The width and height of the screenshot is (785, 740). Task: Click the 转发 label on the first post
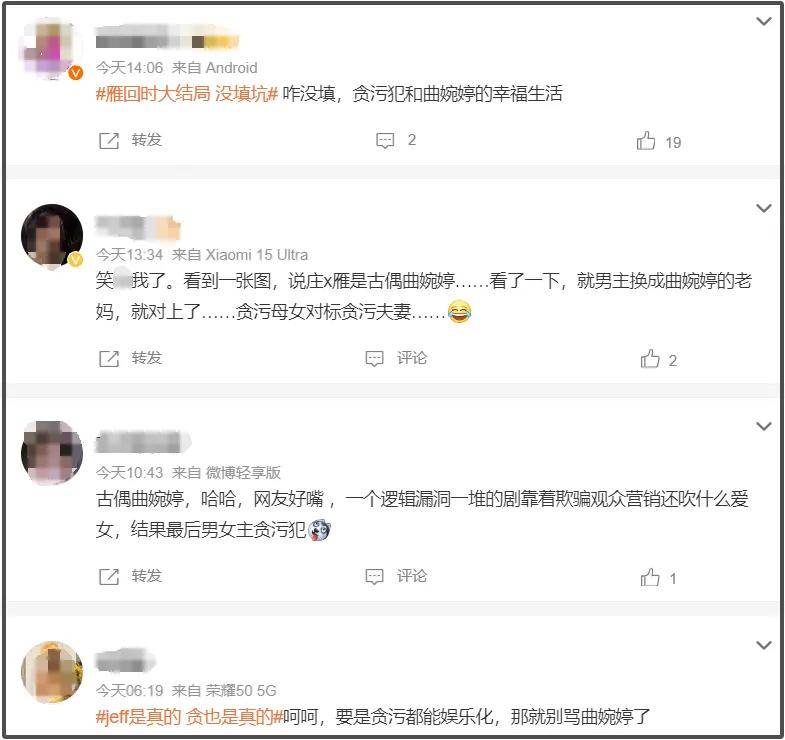click(x=147, y=140)
